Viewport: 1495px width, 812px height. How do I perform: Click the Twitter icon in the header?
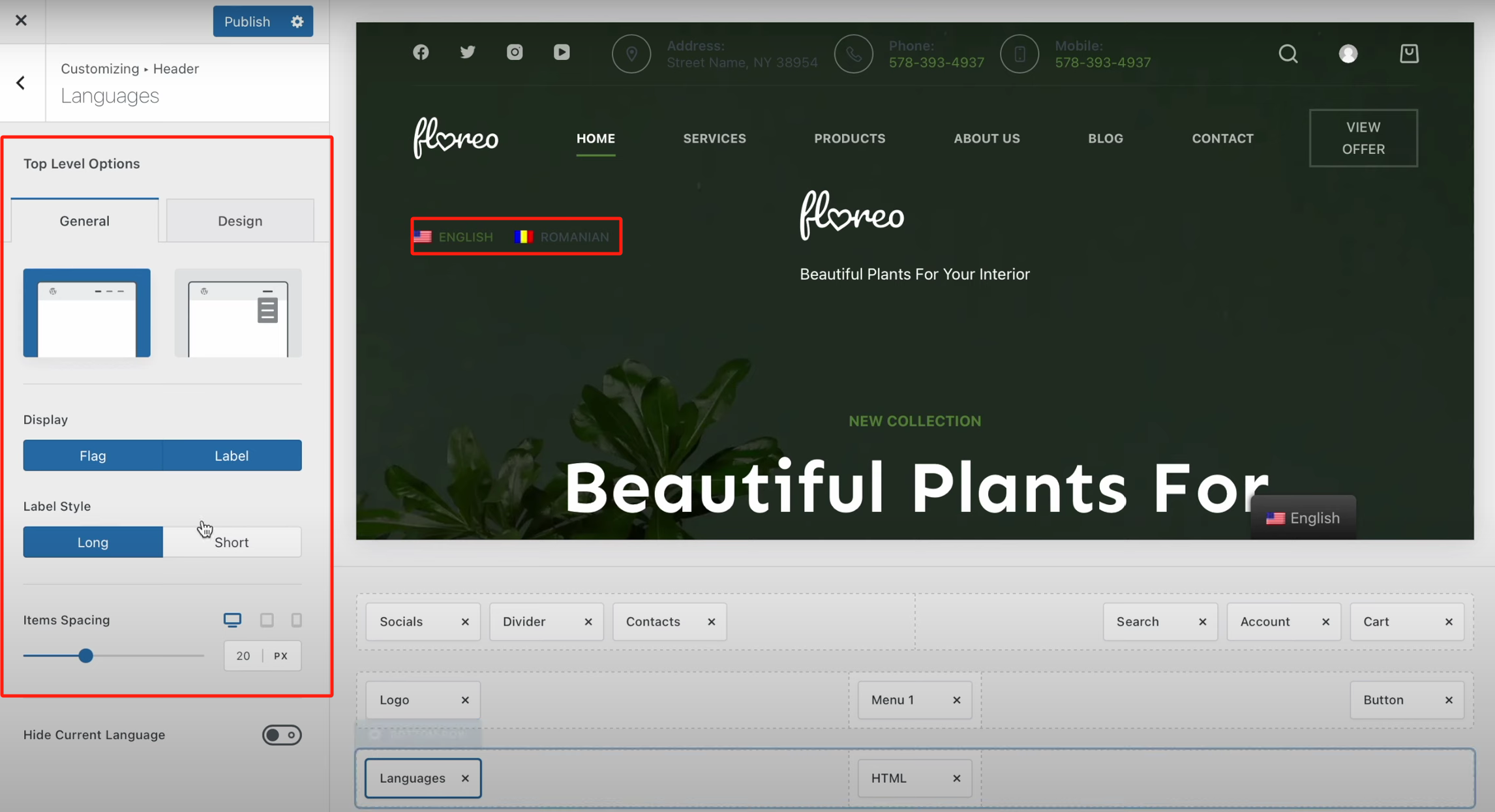point(468,52)
